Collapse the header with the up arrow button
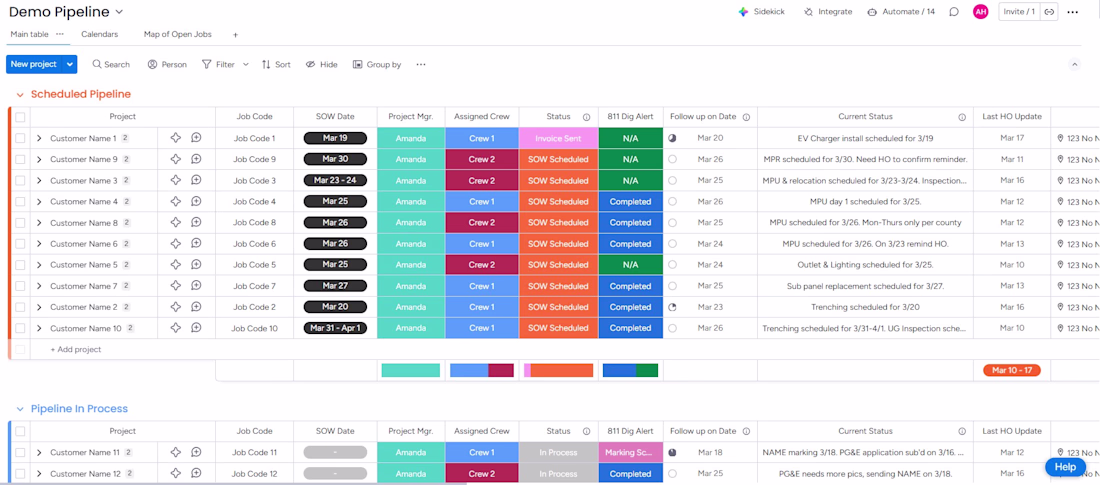Screen dimensions: 1100x485 (1074, 65)
